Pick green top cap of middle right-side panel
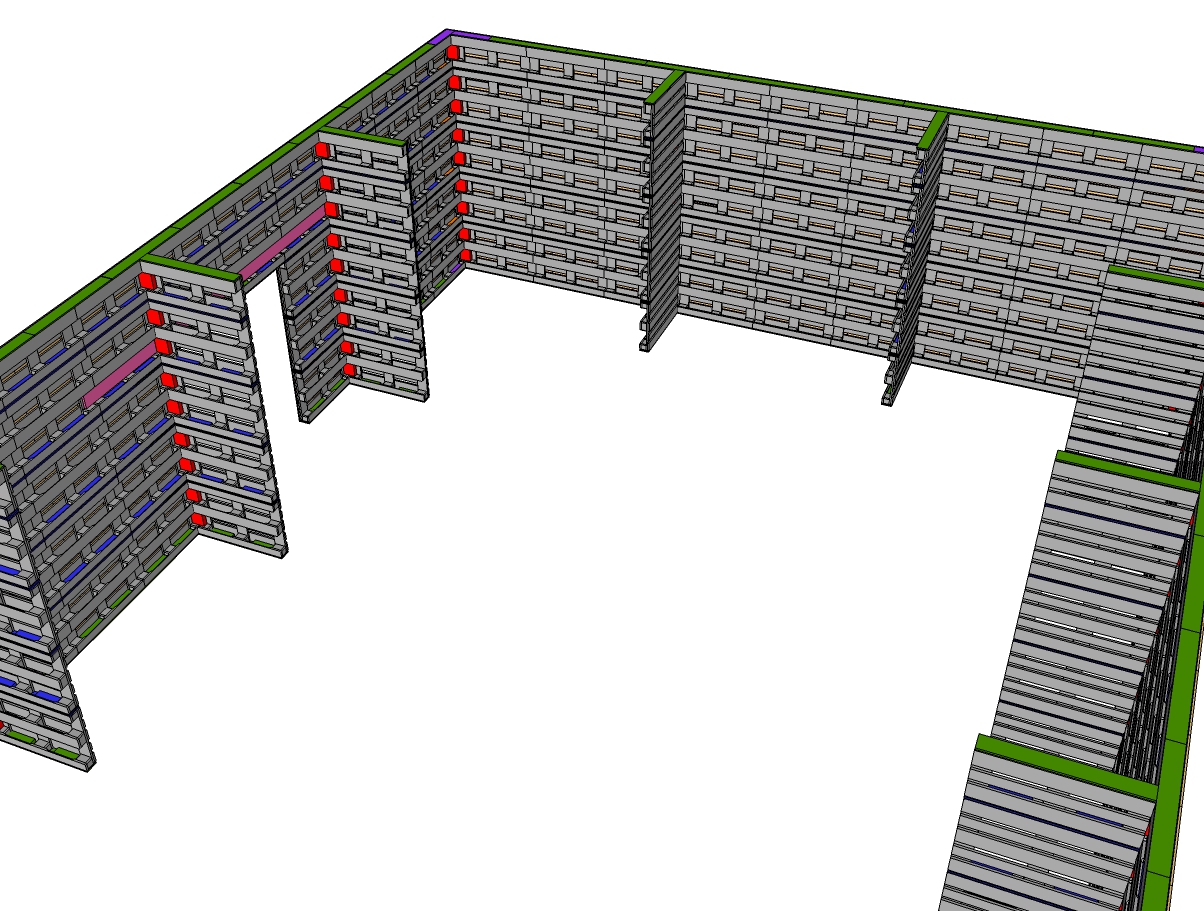This screenshot has width=1204, height=911. coord(1126,471)
